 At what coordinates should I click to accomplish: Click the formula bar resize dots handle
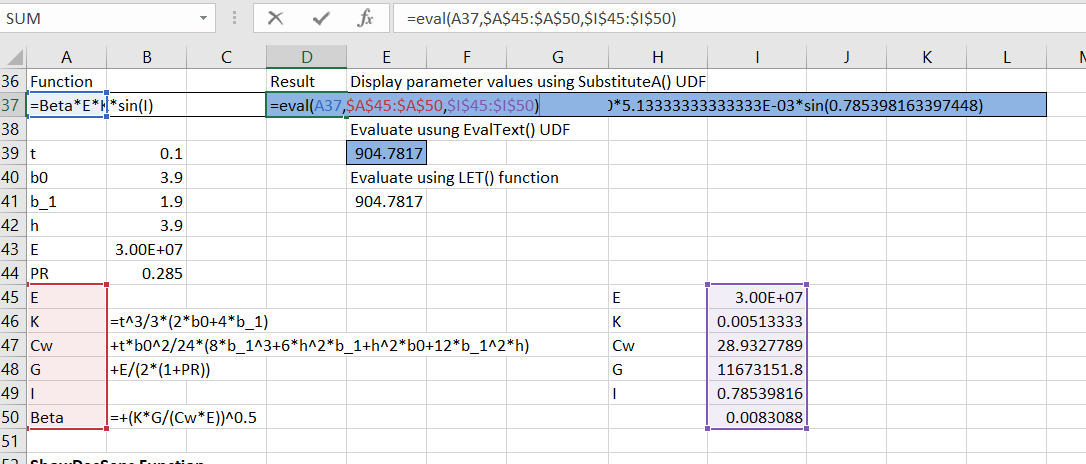click(234, 18)
